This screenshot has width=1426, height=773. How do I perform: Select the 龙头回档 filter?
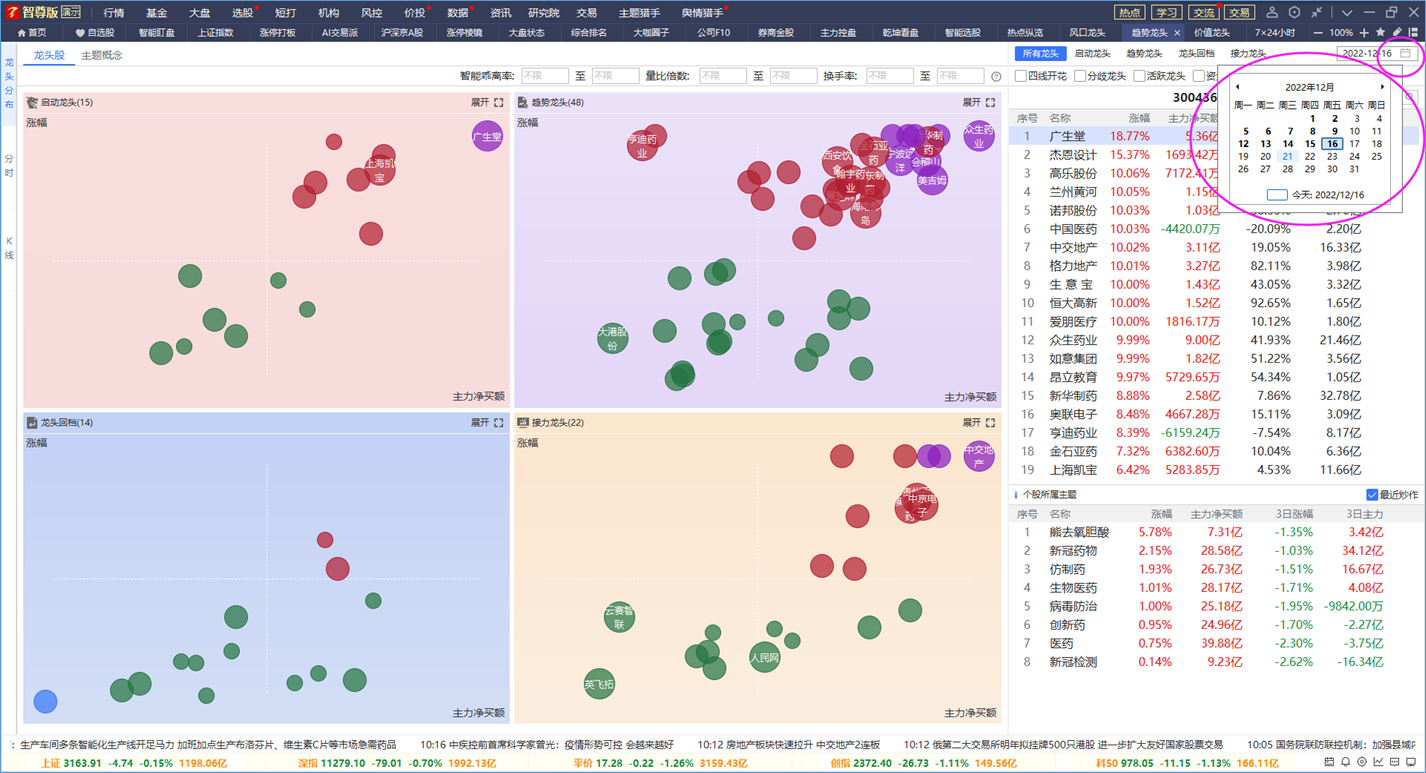tap(1196, 53)
